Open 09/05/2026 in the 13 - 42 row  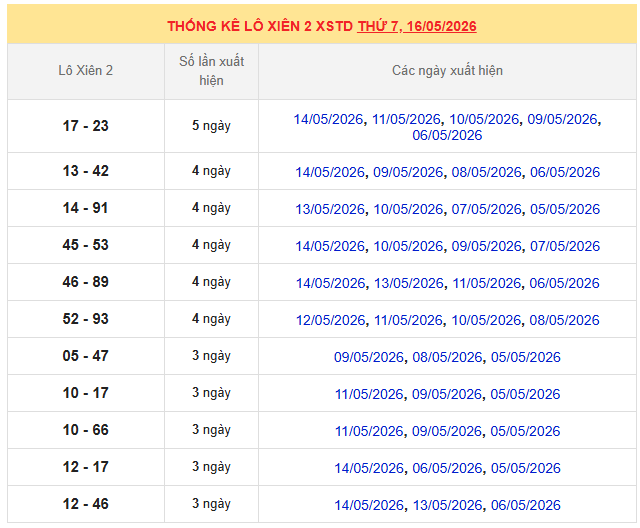coord(408,172)
